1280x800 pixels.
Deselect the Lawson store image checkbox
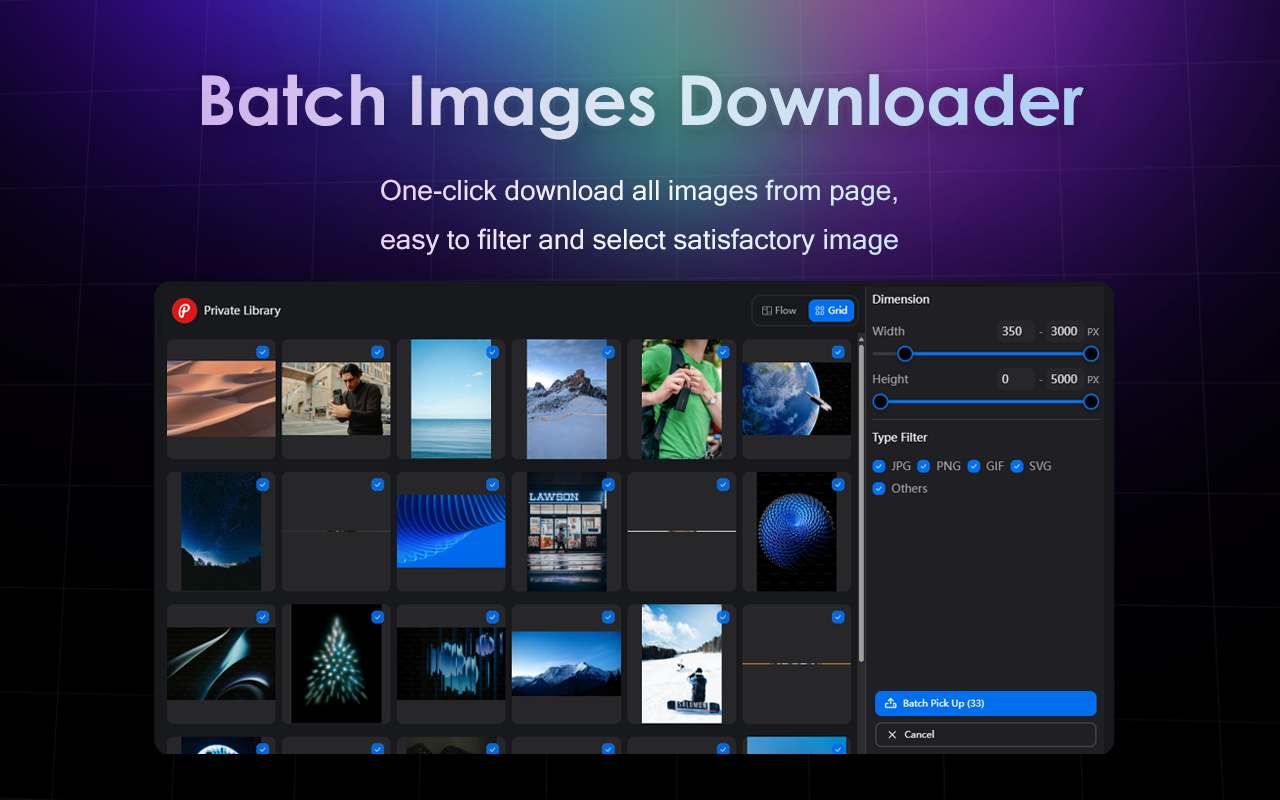(x=607, y=485)
